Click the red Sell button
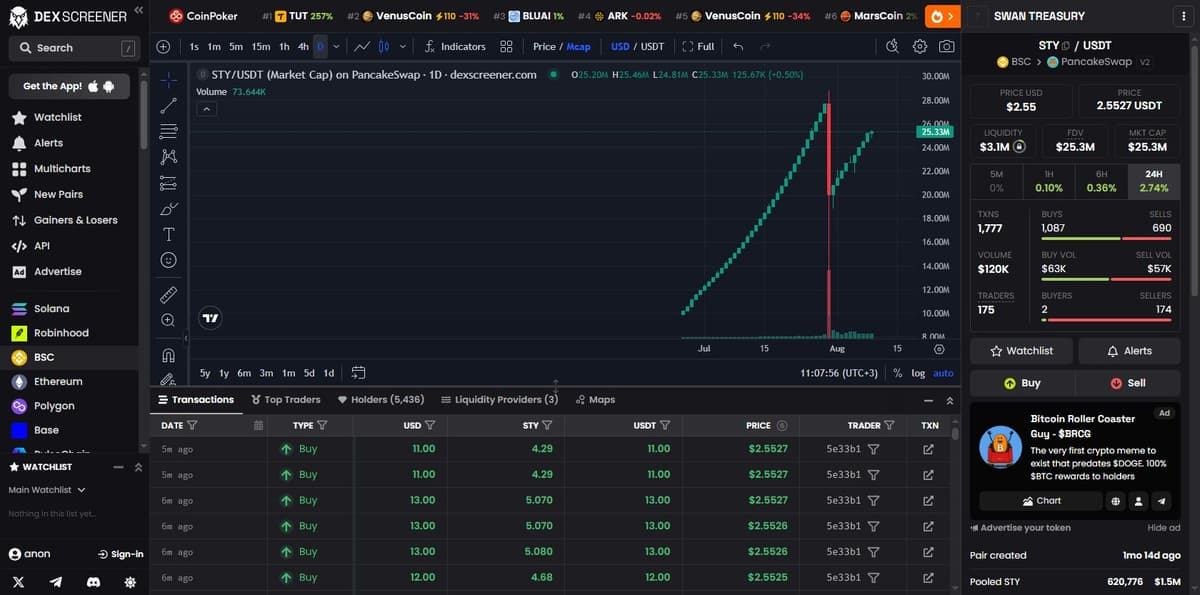1200x595 pixels. (x=1128, y=383)
